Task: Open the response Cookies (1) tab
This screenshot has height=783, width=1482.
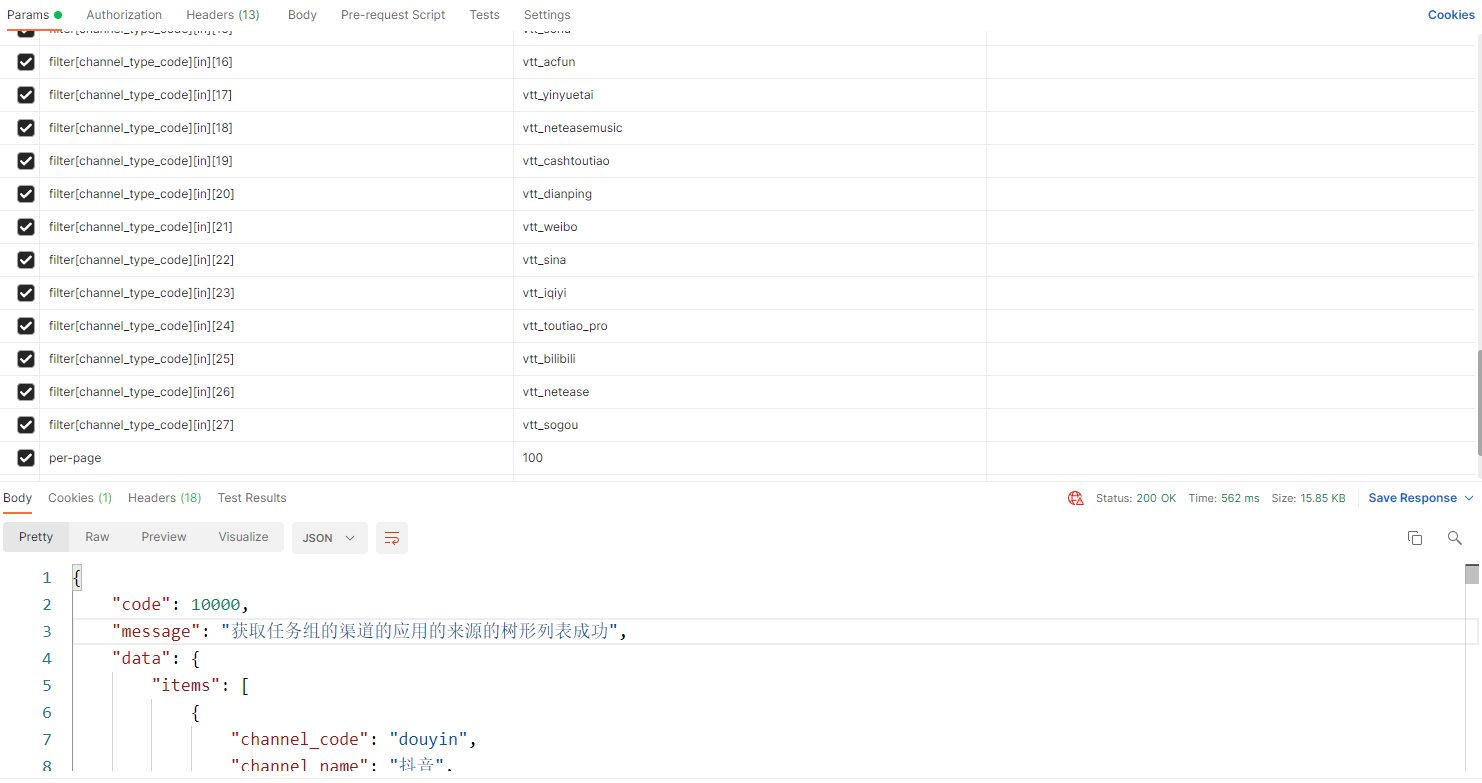Action: (80, 498)
